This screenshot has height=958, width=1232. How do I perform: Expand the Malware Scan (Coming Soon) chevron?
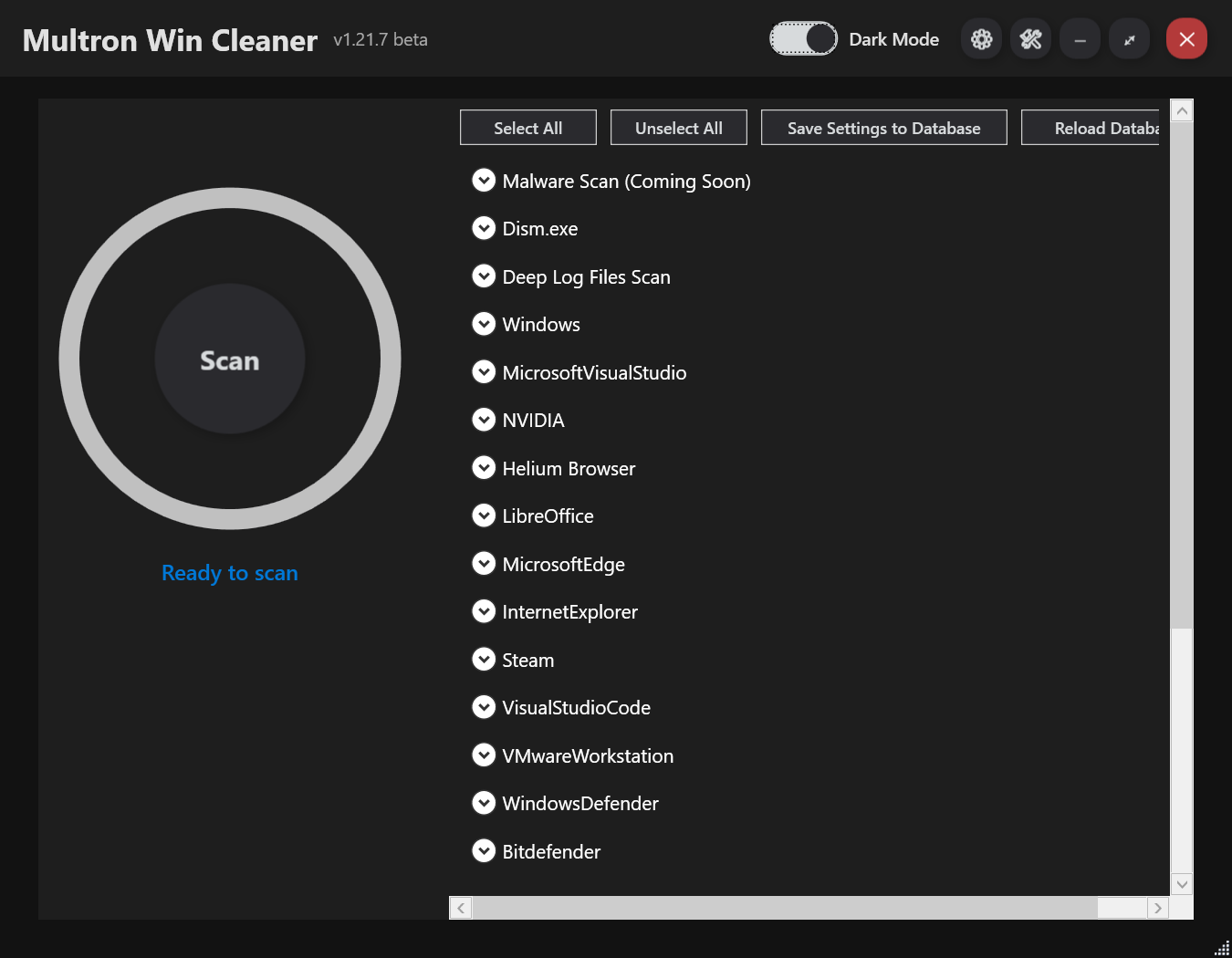point(484,181)
